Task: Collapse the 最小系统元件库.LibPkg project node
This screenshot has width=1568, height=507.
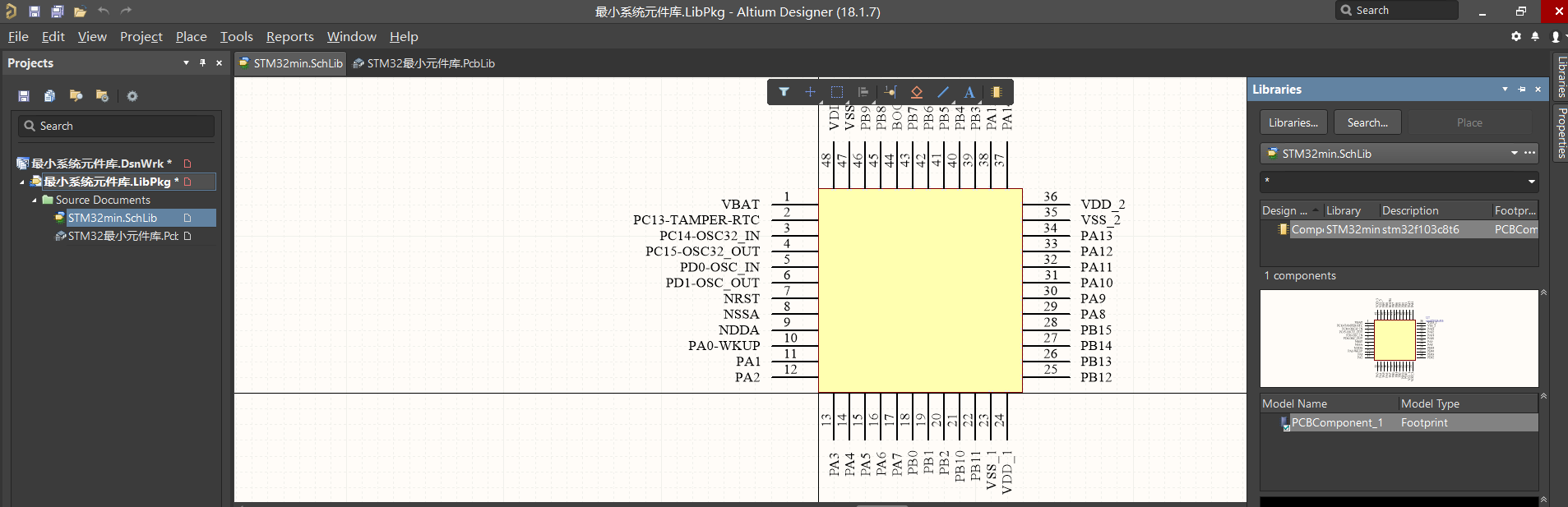Action: [x=22, y=182]
